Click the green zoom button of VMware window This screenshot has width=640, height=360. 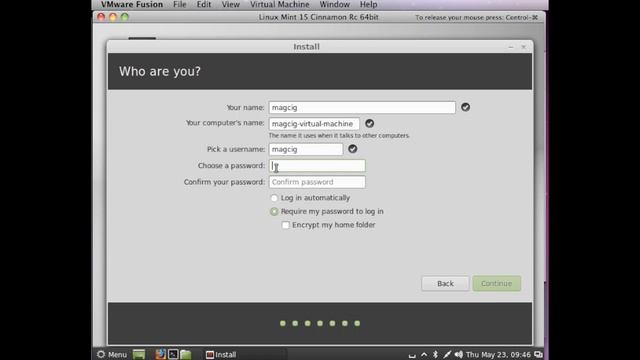(125, 17)
